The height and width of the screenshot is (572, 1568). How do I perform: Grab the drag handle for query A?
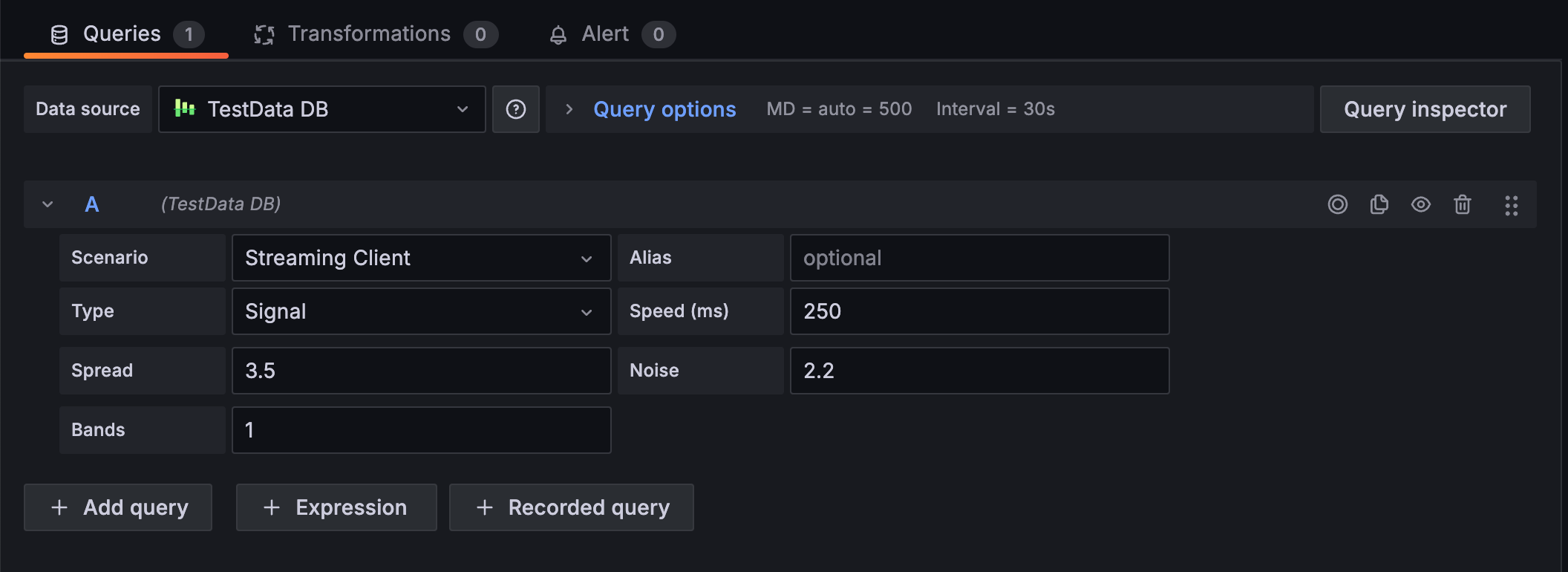pyautogui.click(x=1511, y=205)
